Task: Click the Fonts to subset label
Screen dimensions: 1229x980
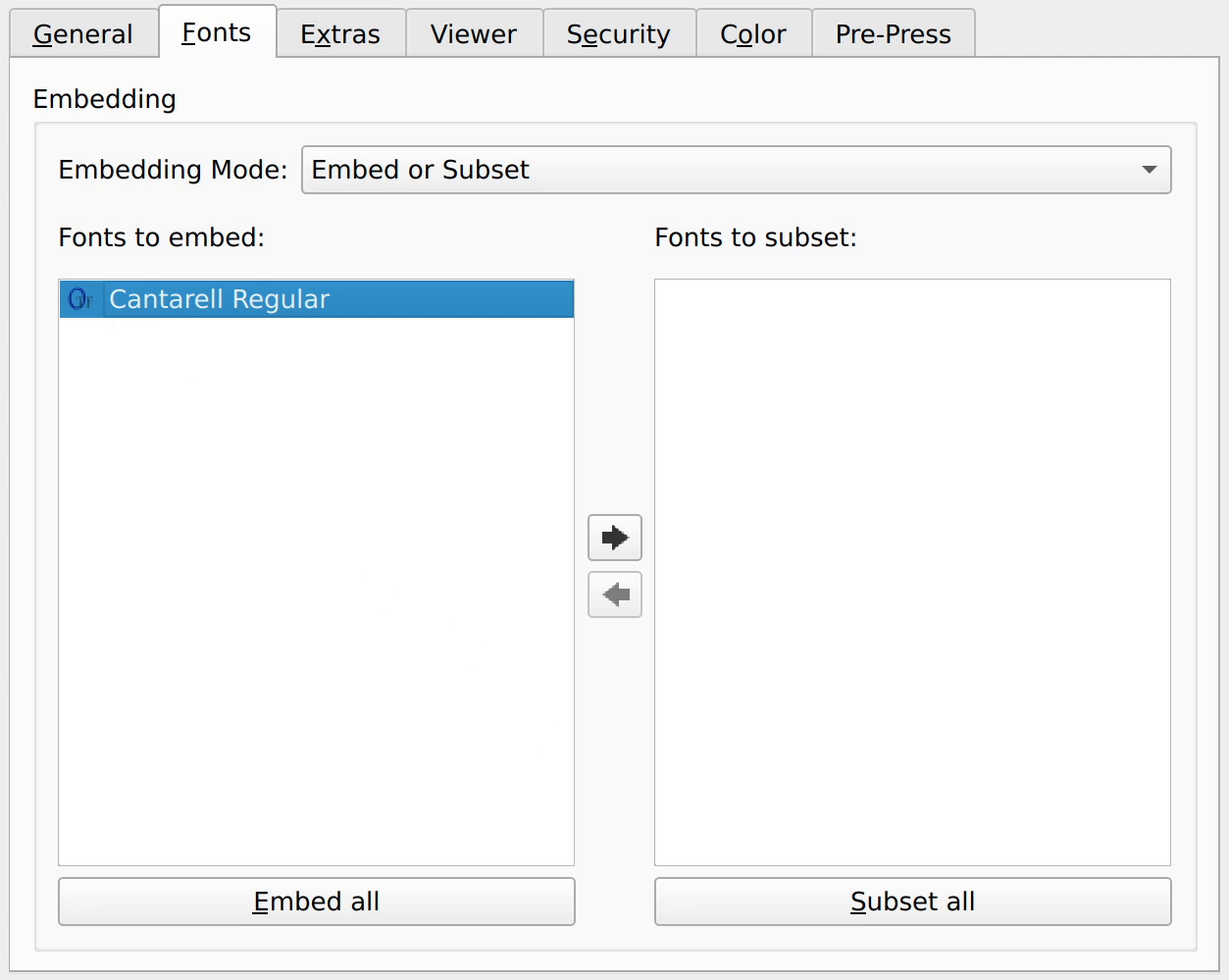Action: 756,237
